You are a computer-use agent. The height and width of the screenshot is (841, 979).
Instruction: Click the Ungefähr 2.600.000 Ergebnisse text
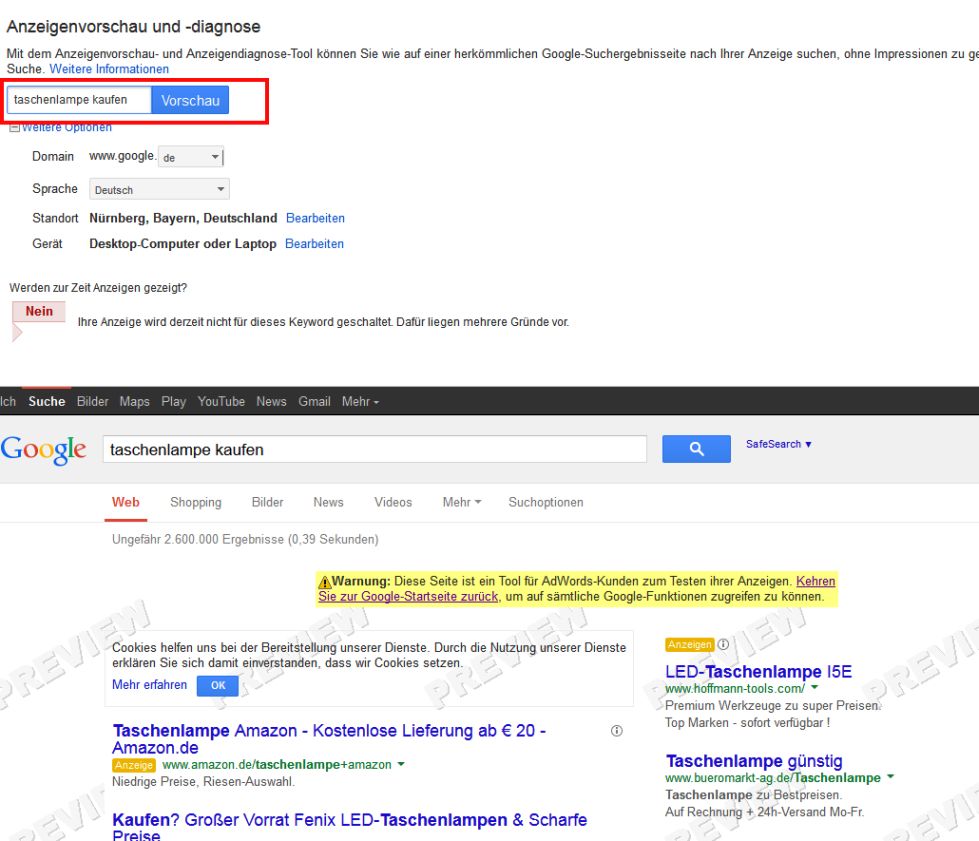(x=245, y=539)
